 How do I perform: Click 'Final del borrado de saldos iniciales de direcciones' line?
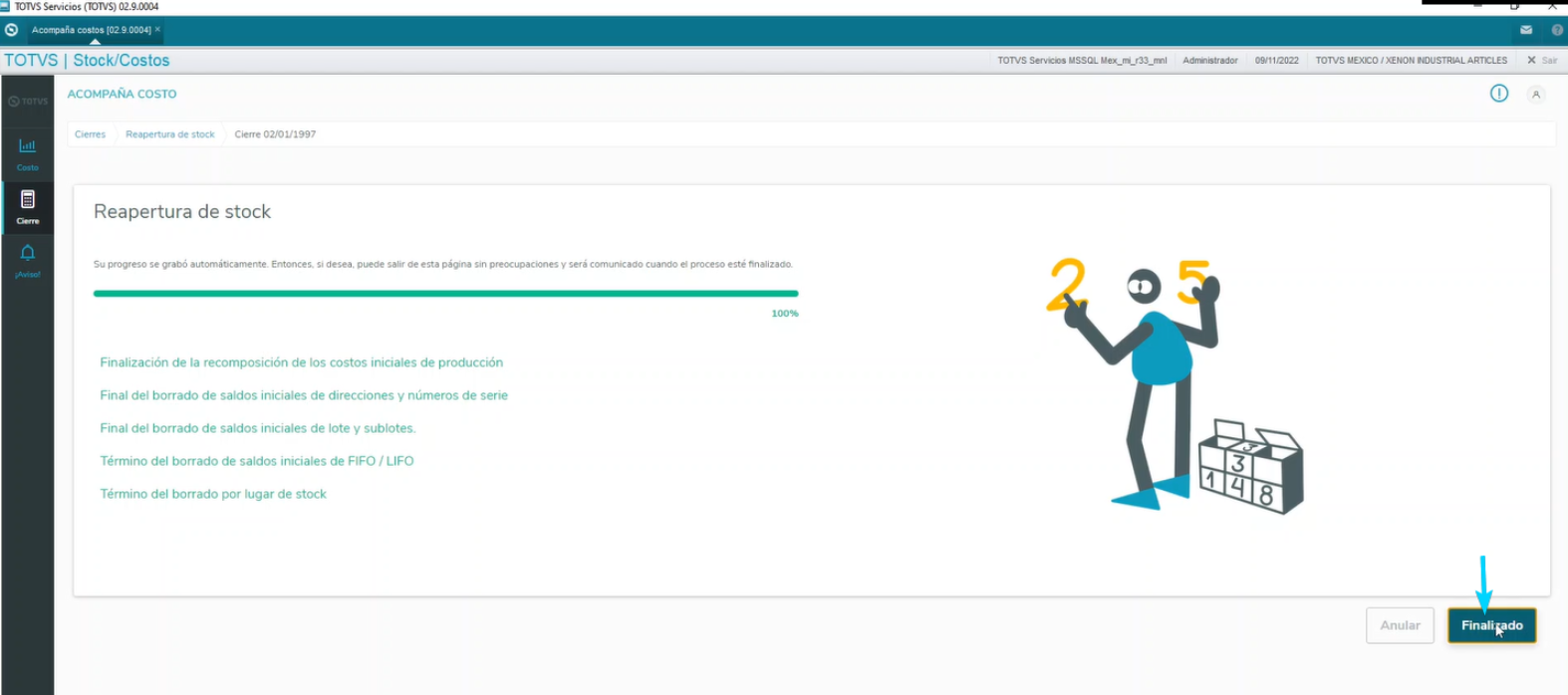pyautogui.click(x=304, y=395)
